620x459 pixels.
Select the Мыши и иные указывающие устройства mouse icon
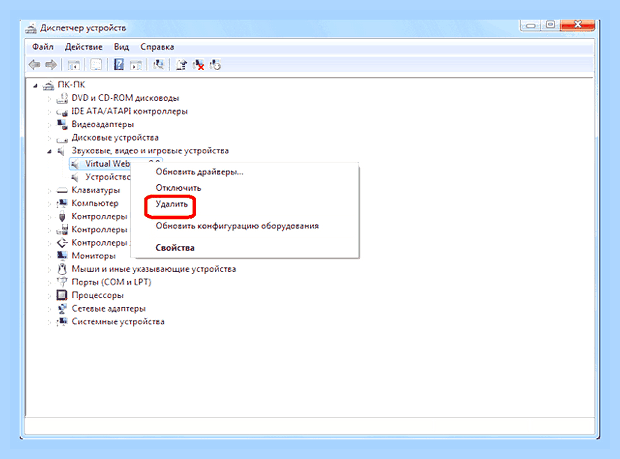pos(62,269)
